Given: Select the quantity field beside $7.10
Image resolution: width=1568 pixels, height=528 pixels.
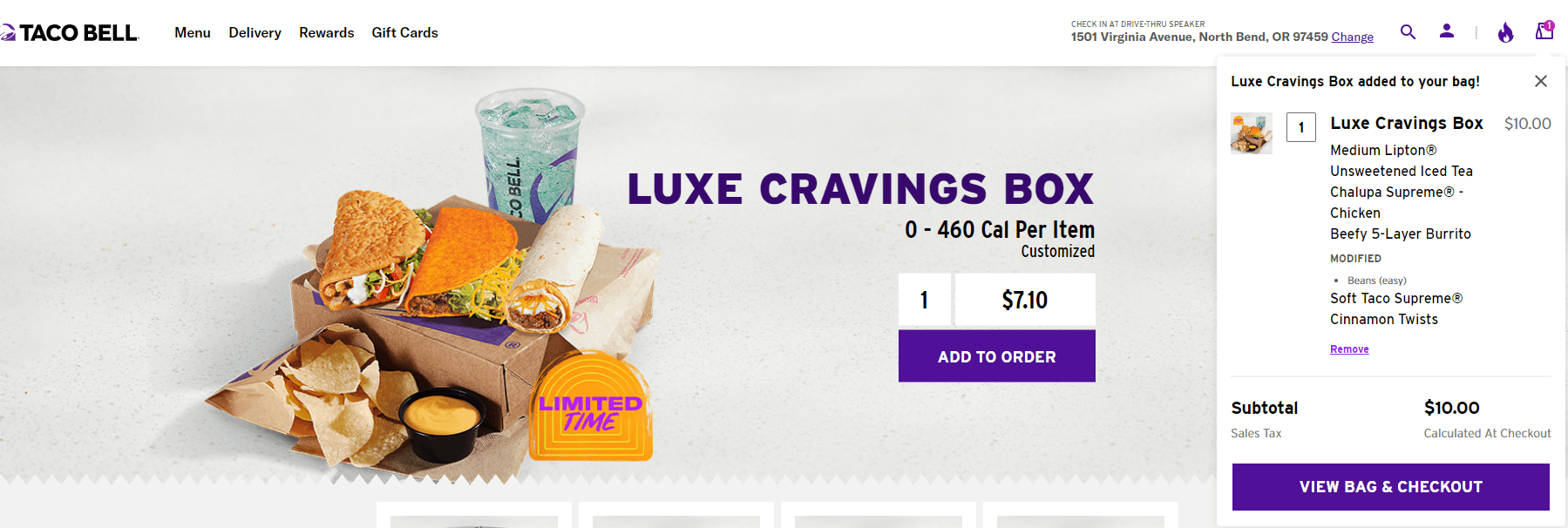Looking at the screenshot, I should click(925, 300).
